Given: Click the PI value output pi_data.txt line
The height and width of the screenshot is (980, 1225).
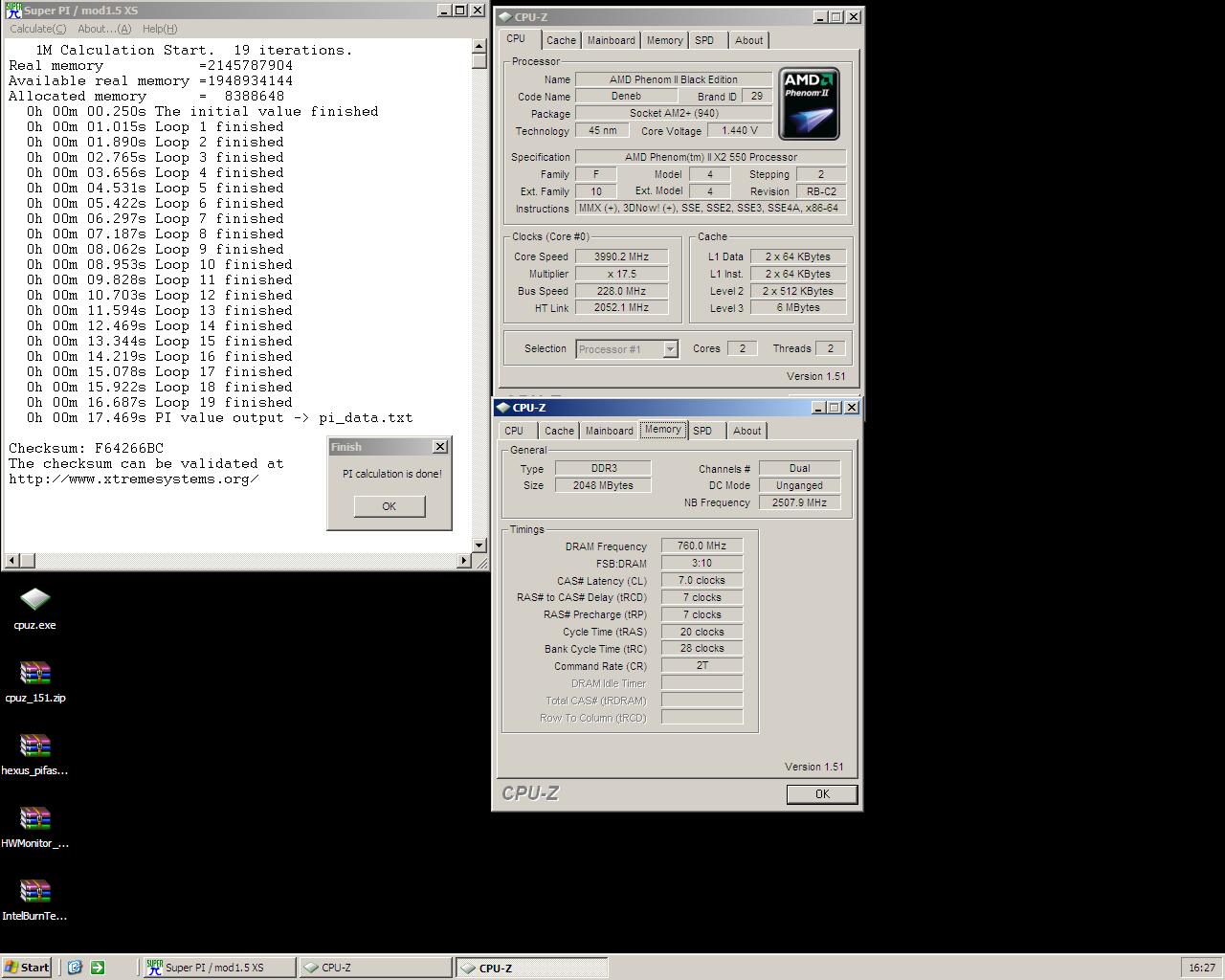Looking at the screenshot, I should click(220, 417).
